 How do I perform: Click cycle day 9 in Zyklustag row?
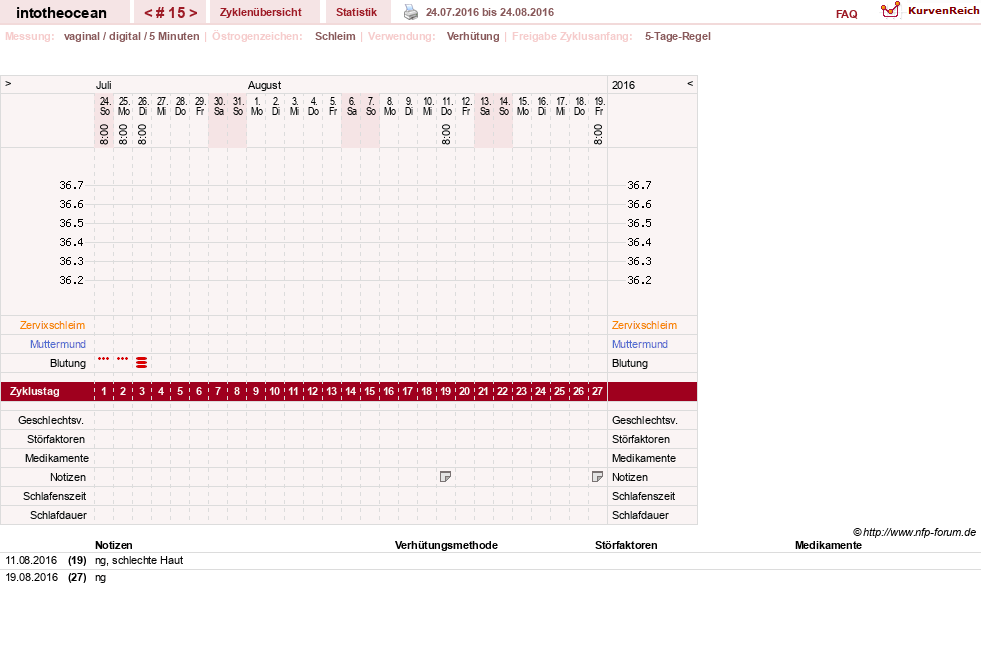pyautogui.click(x=256, y=391)
